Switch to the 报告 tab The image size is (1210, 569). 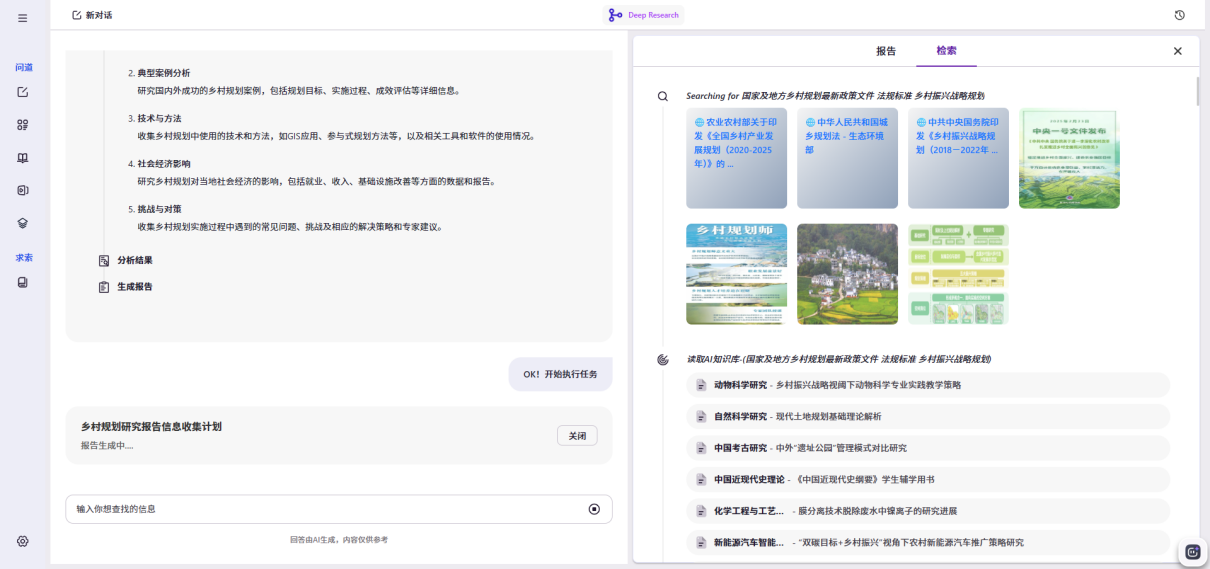pos(886,51)
